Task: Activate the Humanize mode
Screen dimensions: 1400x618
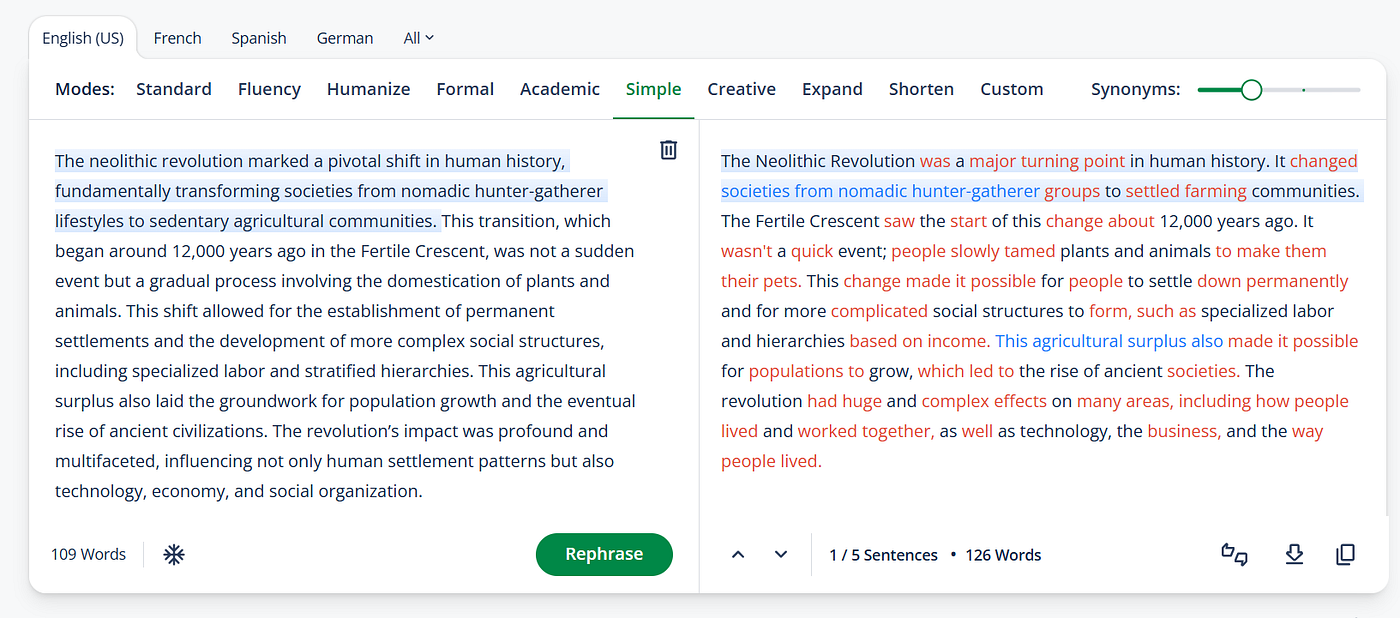Action: click(x=368, y=89)
